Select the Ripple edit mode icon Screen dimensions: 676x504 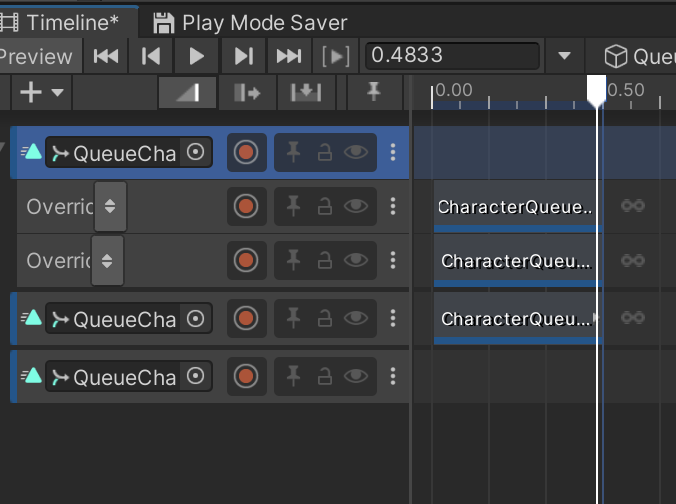[246, 93]
